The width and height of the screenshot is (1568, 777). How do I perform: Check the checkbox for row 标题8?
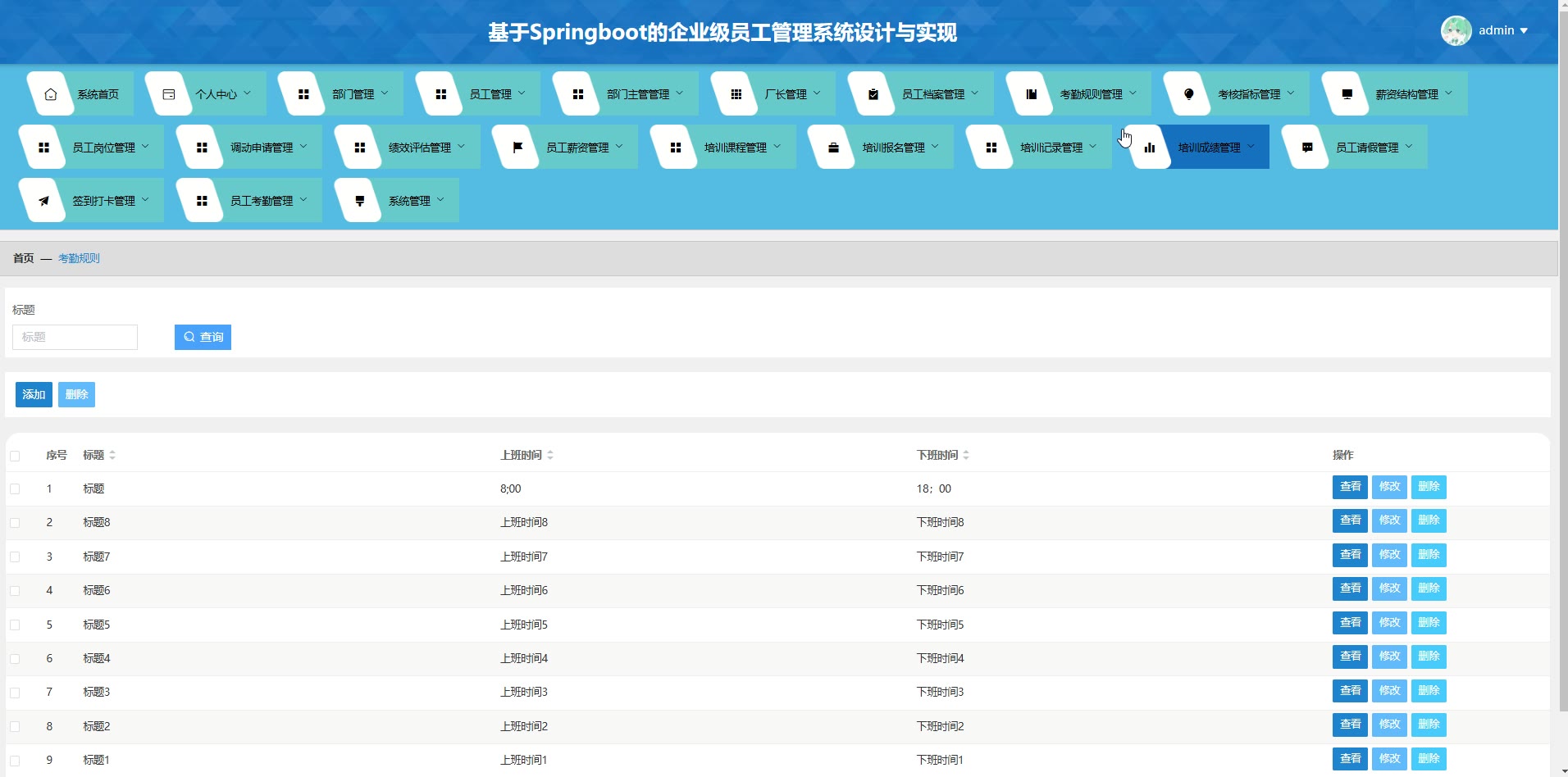click(15, 523)
